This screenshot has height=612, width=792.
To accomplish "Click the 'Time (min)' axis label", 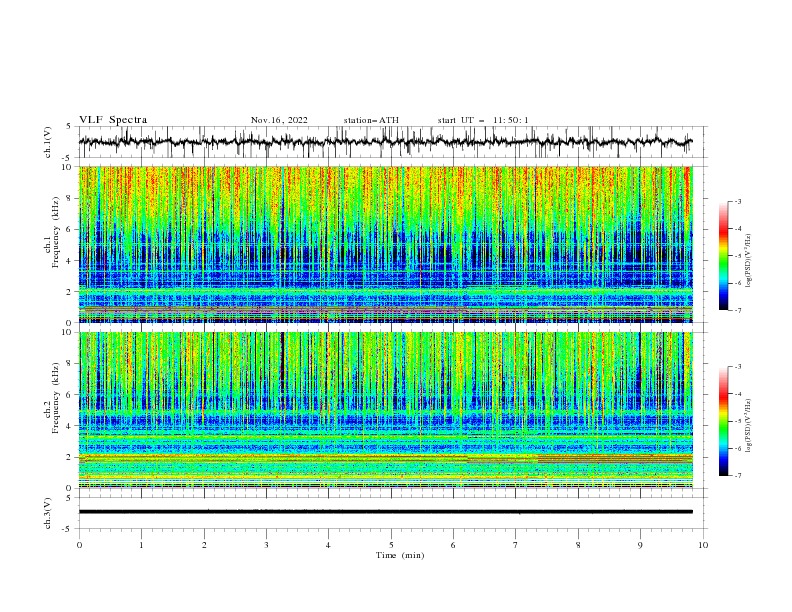I will click(x=400, y=555).
